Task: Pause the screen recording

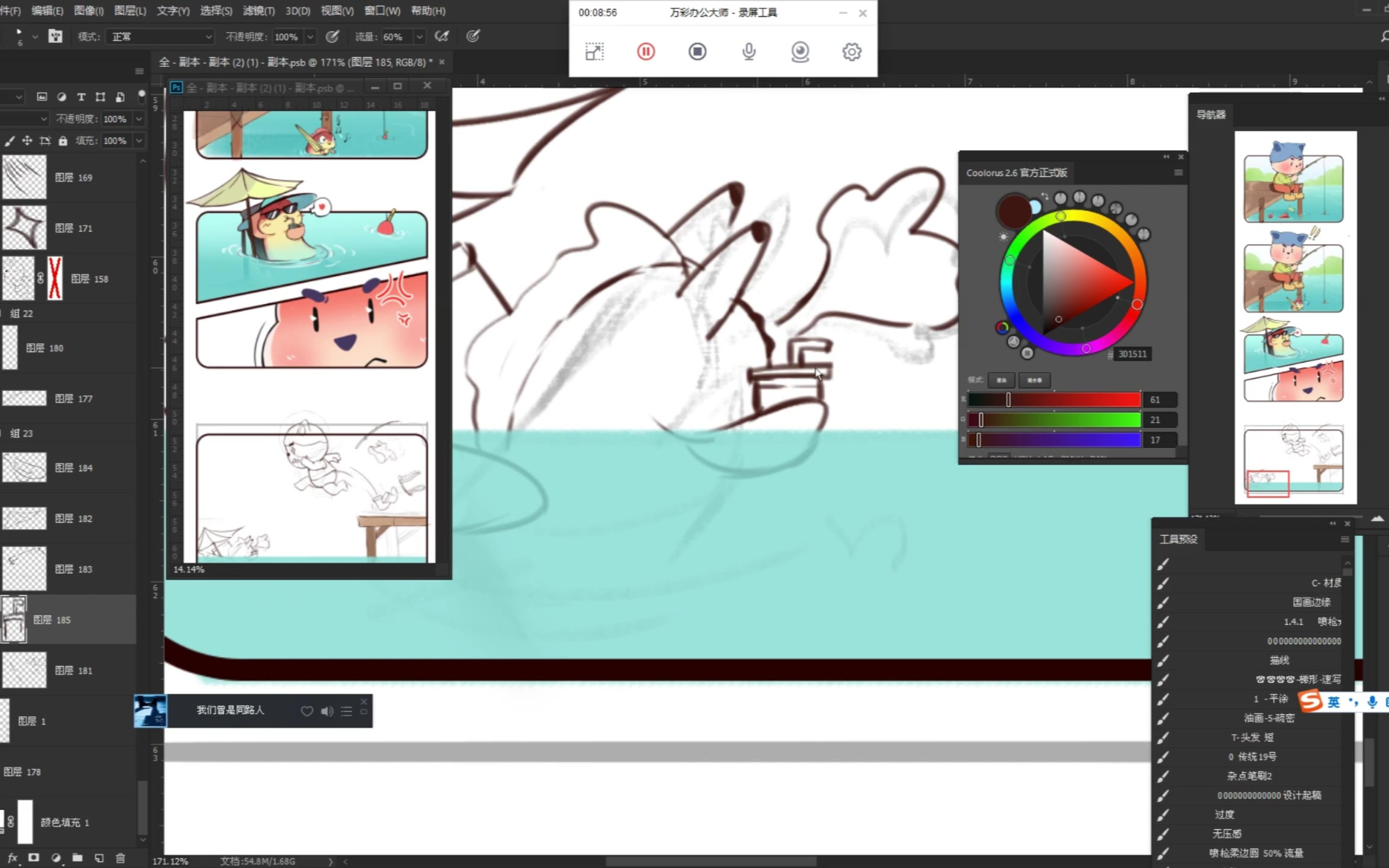Action: 645,51
